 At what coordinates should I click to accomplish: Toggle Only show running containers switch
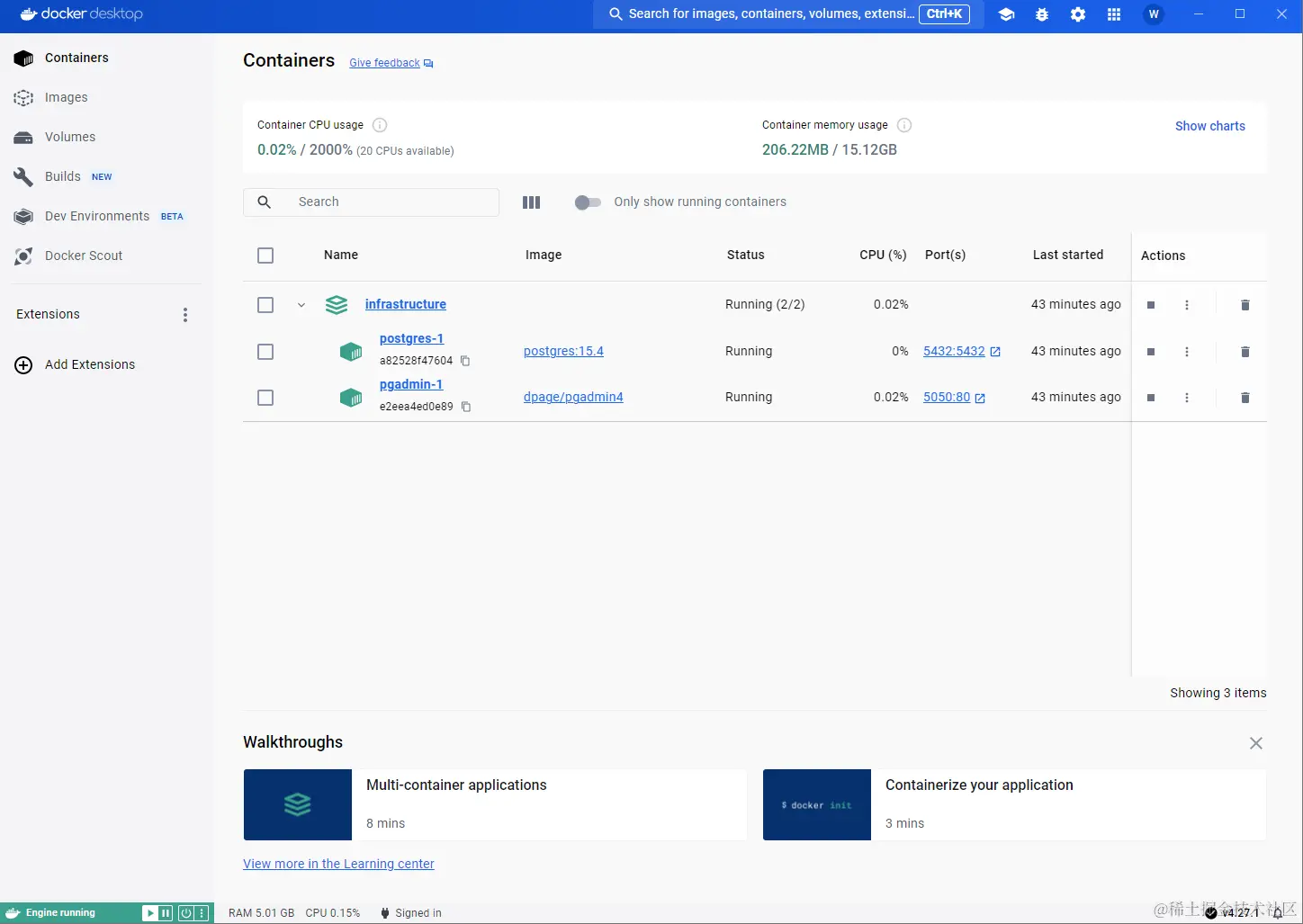[x=588, y=202]
